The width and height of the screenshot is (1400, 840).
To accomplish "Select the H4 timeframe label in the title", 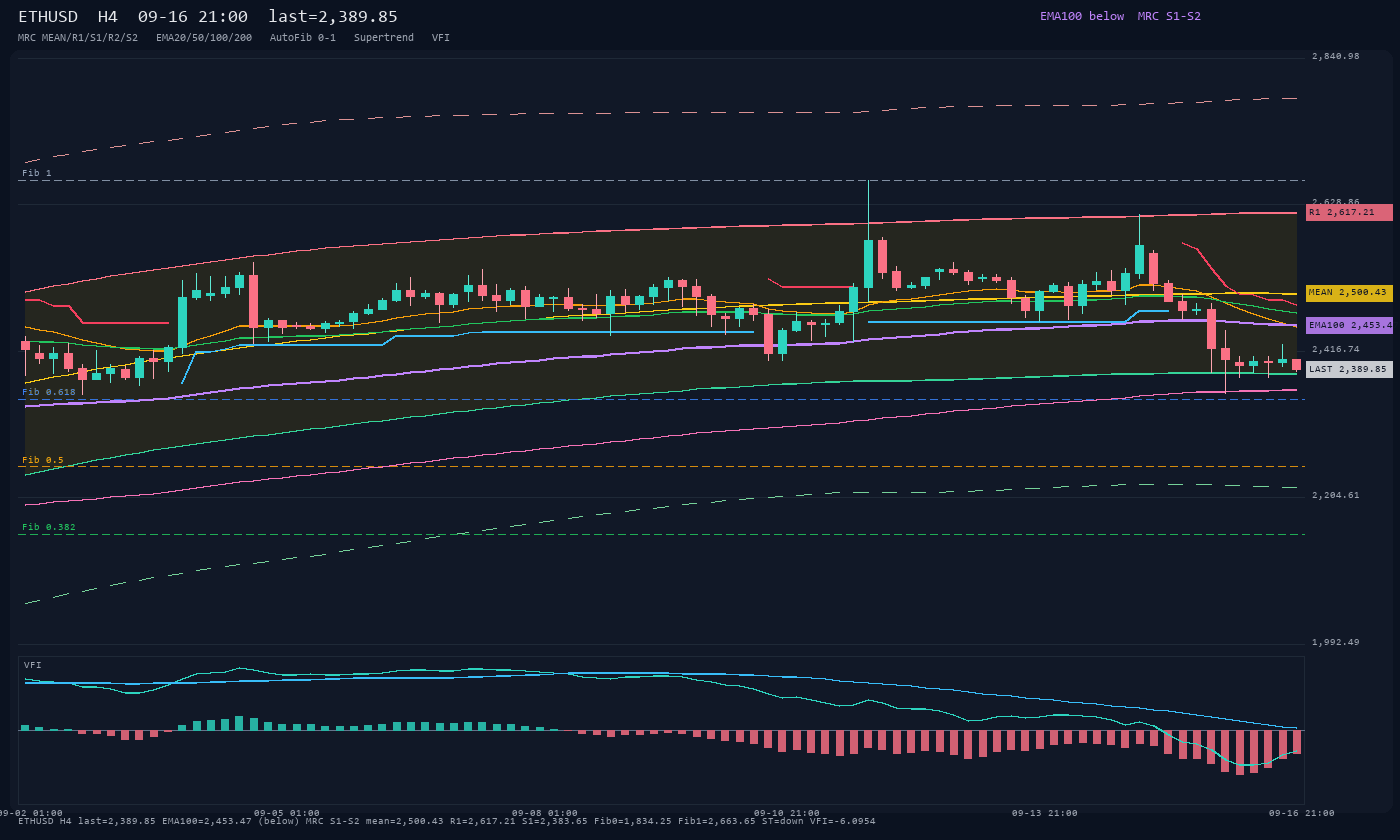I will [x=108, y=17].
